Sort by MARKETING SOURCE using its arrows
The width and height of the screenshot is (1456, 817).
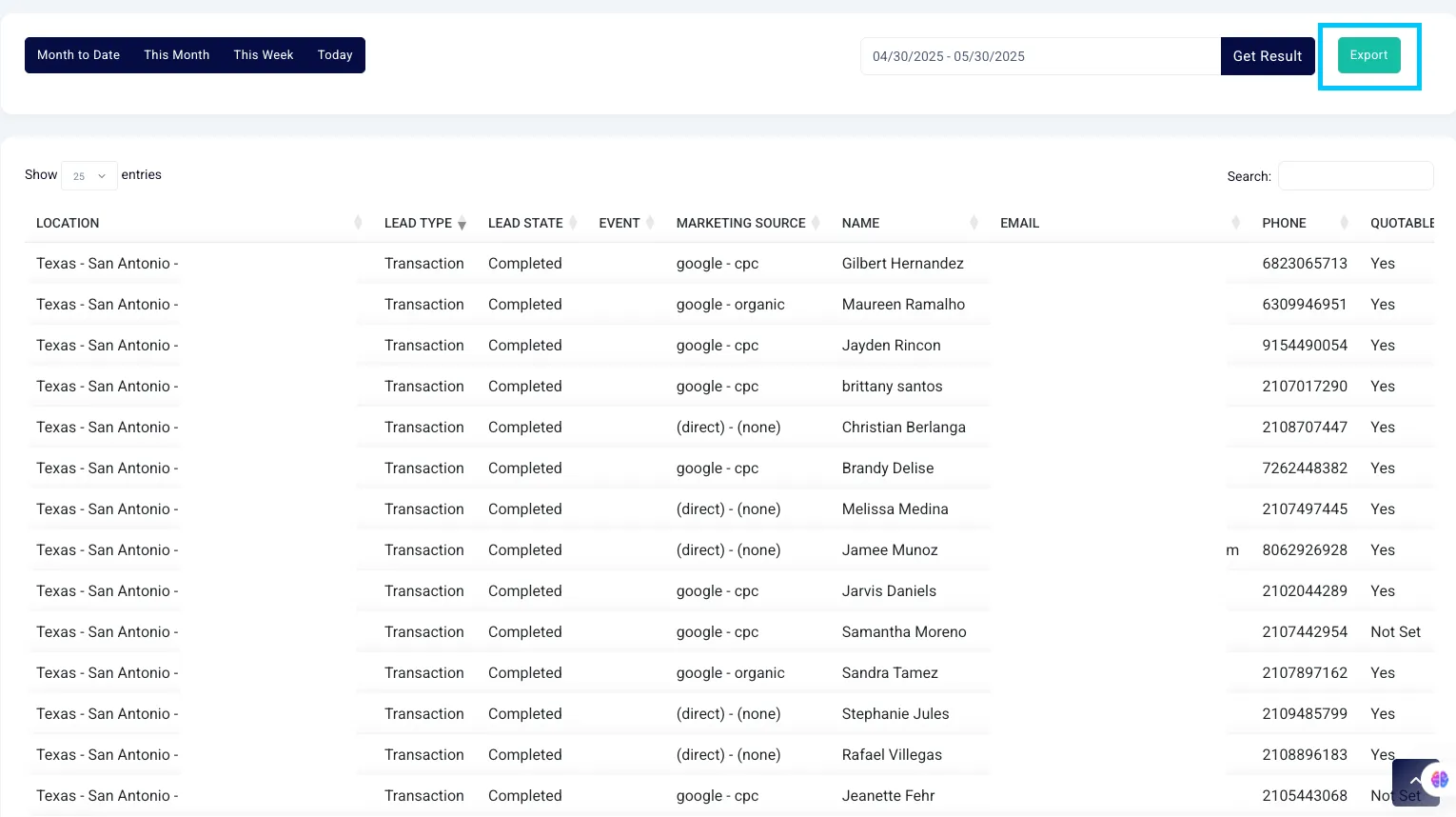(816, 223)
